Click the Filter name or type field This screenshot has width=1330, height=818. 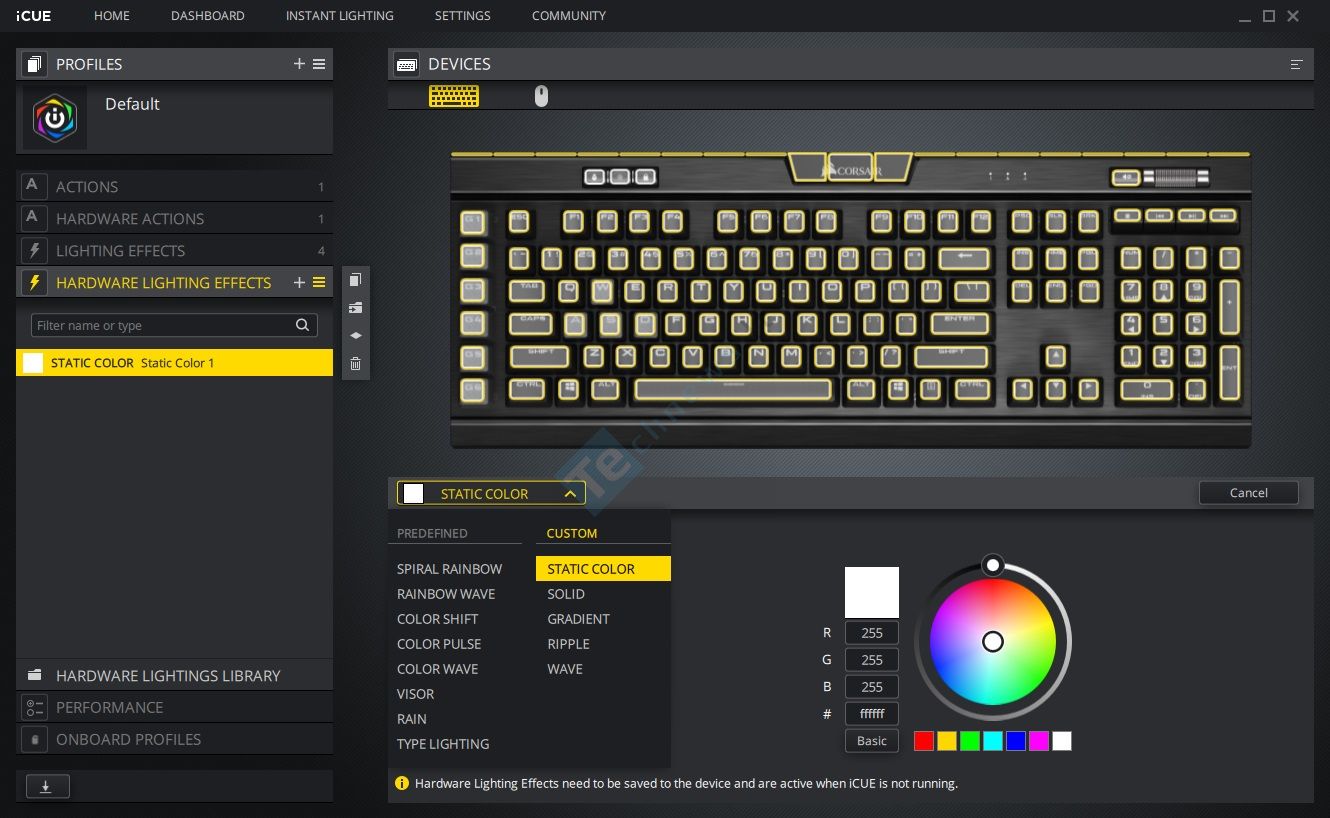tap(163, 325)
